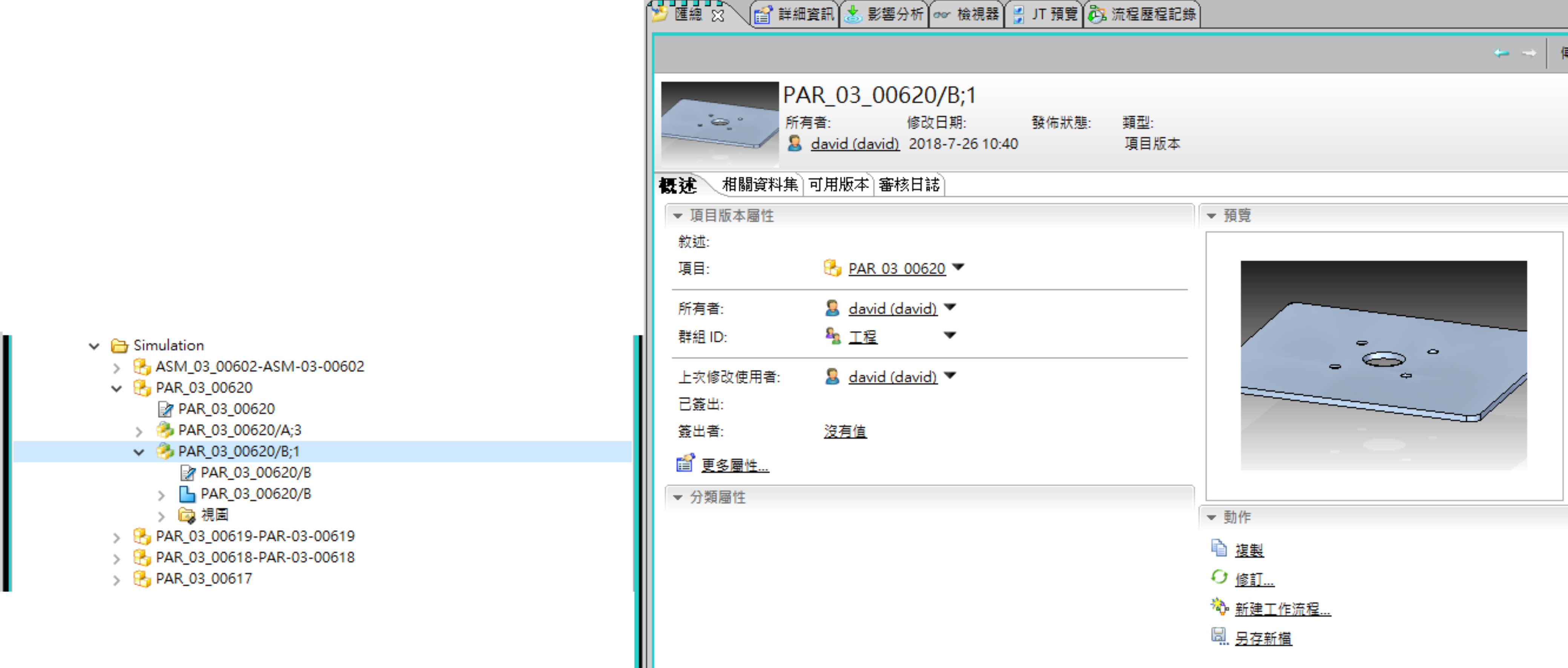Viewport: 1568px width, 668px height.
Task: Expand the 視圖 folder node
Action: [x=161, y=516]
